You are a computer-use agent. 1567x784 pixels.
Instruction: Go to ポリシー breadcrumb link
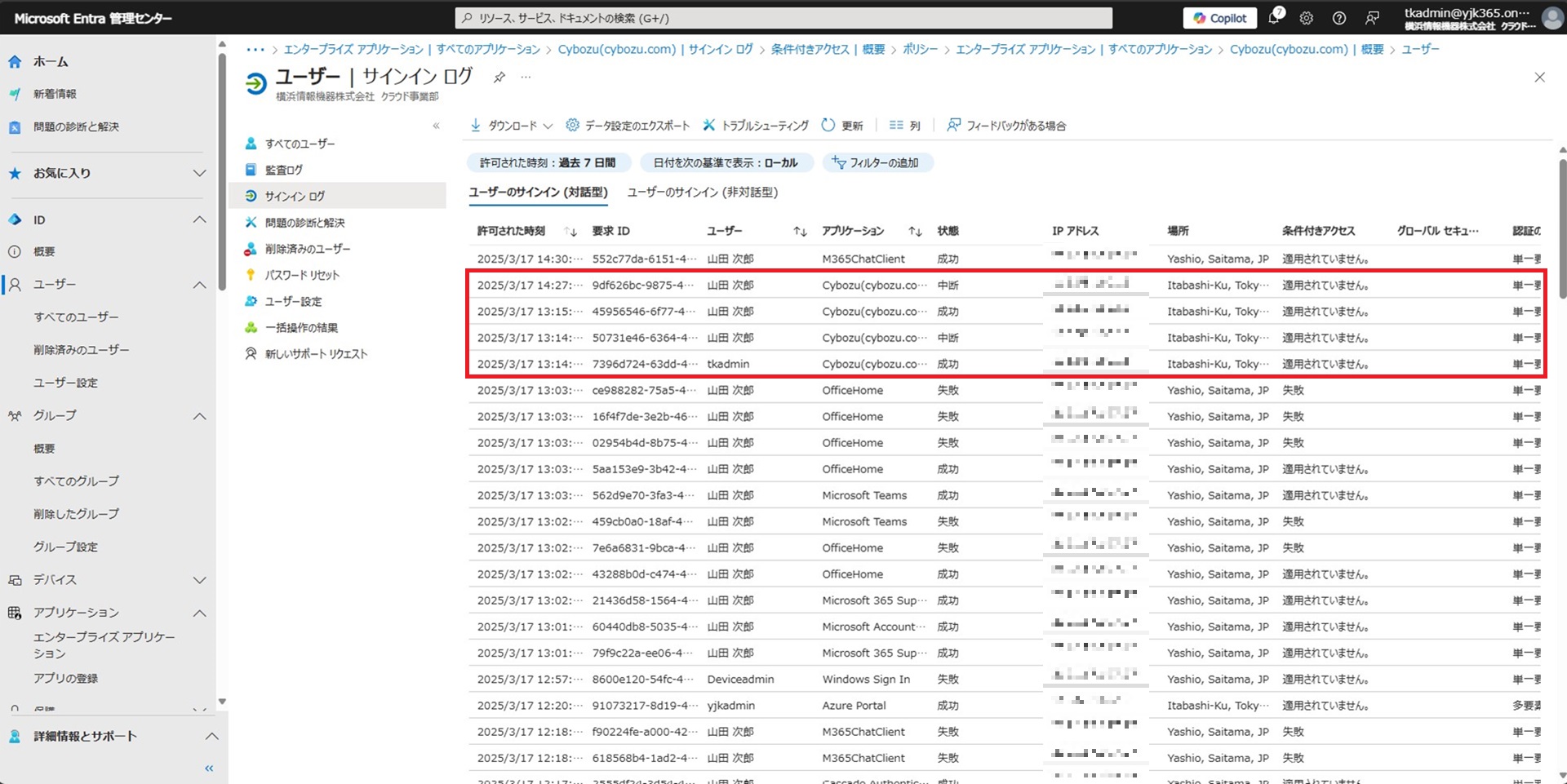(x=920, y=50)
